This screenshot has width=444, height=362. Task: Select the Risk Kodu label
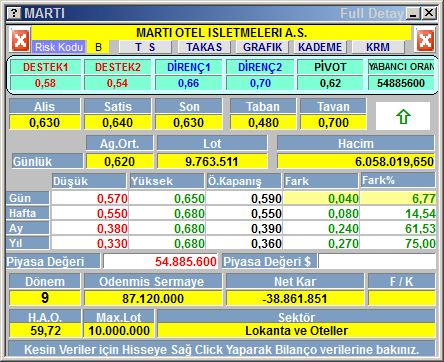(59, 47)
